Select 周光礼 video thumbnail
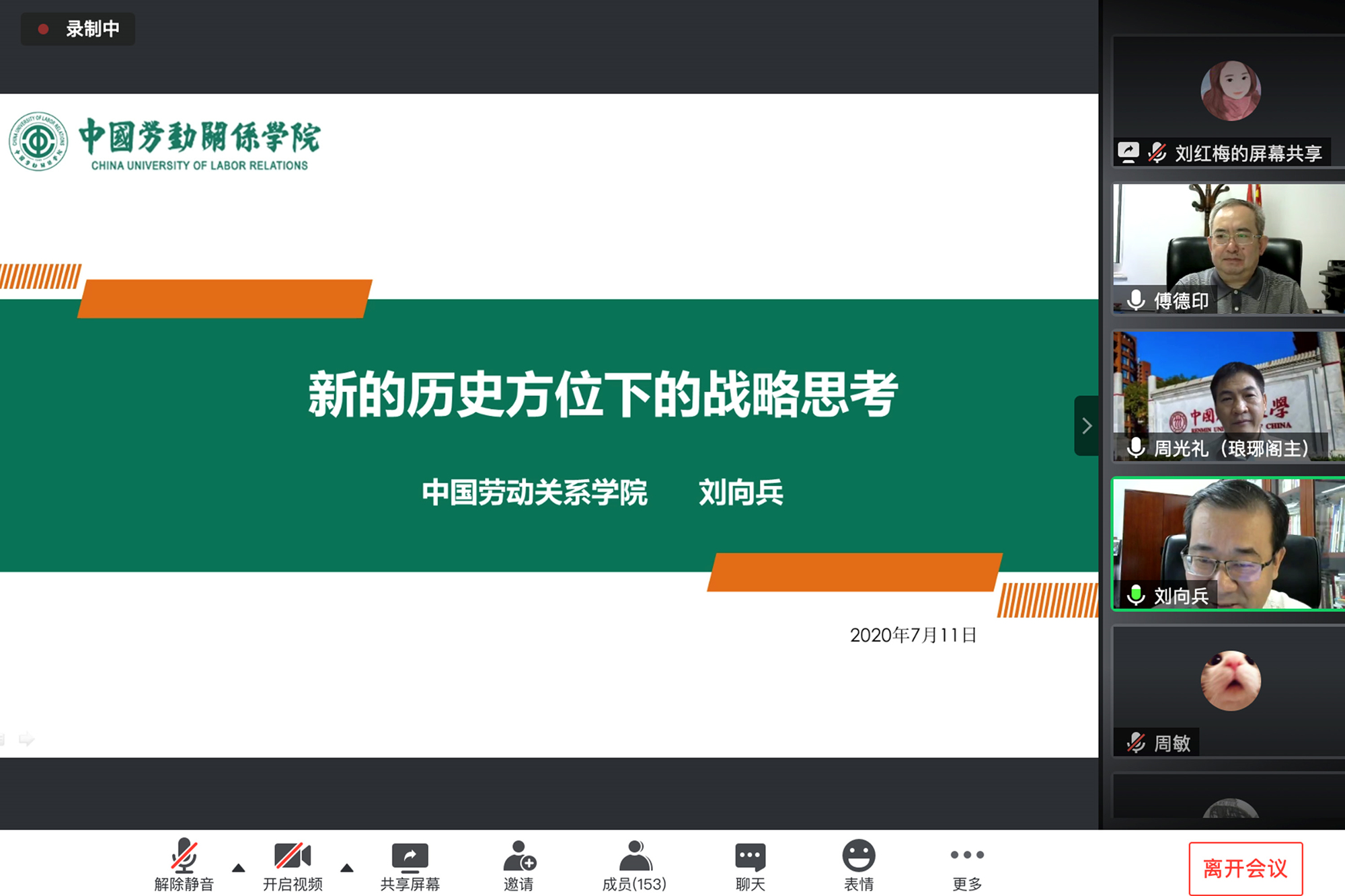This screenshot has width=1345, height=896. point(1228,396)
